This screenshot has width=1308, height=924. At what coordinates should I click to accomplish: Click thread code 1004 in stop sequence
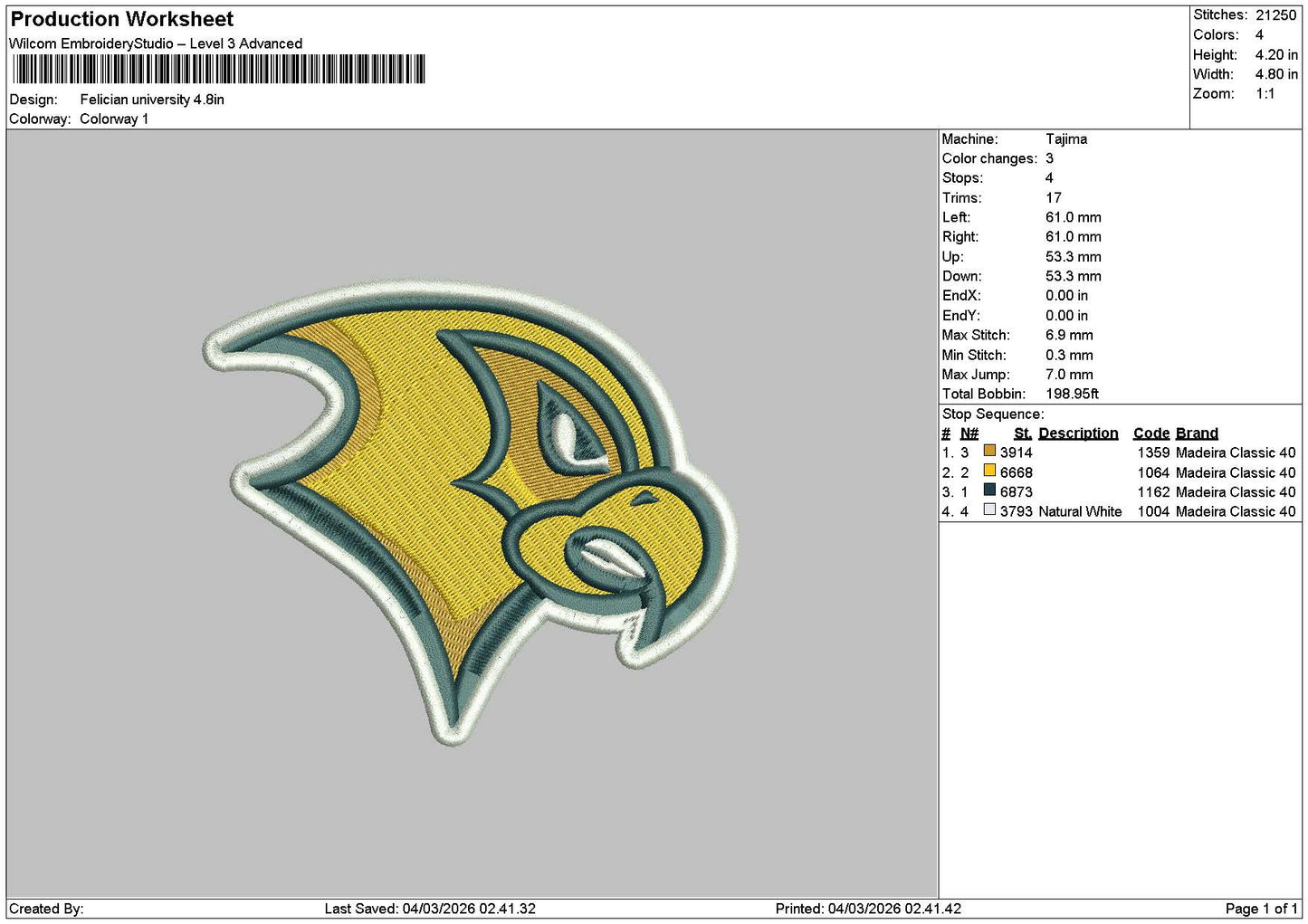click(x=1154, y=511)
